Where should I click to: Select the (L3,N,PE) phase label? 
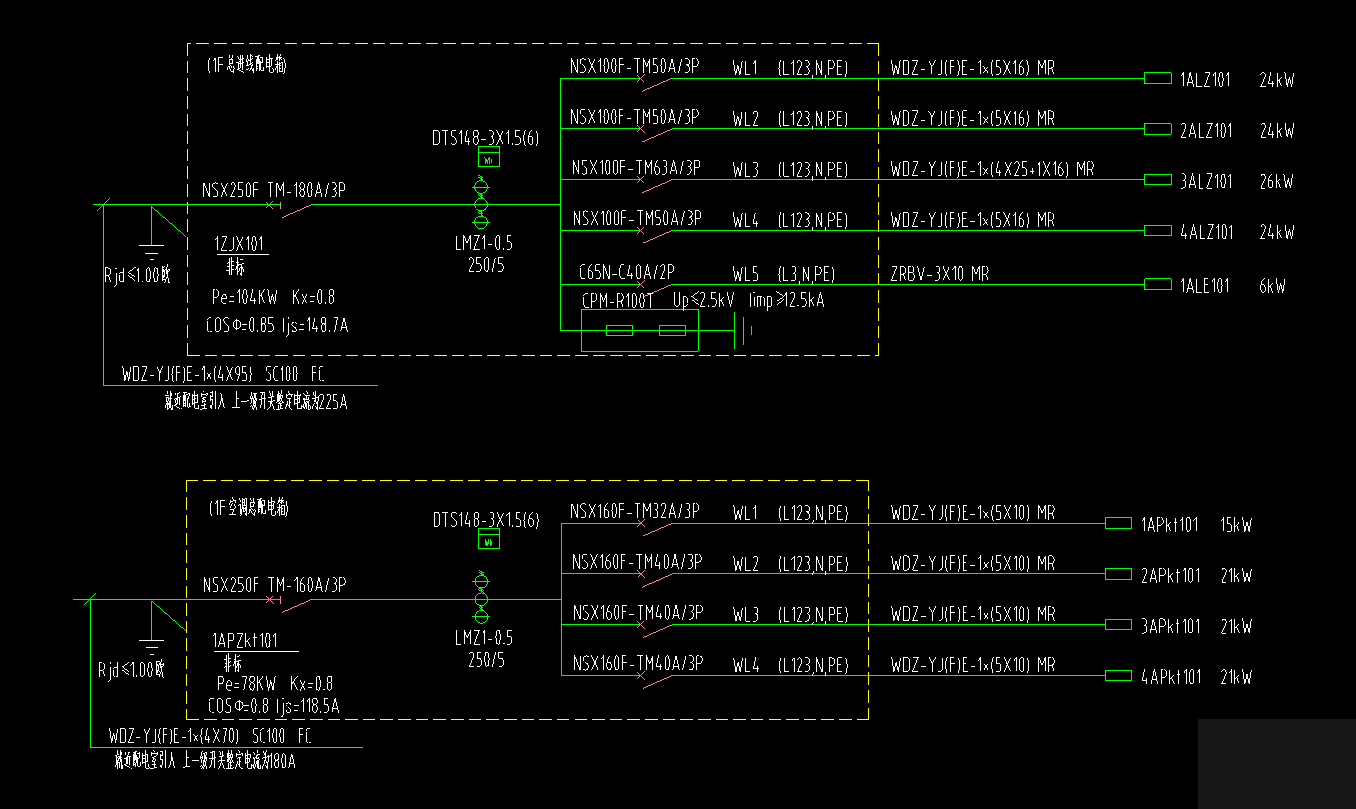806,274
